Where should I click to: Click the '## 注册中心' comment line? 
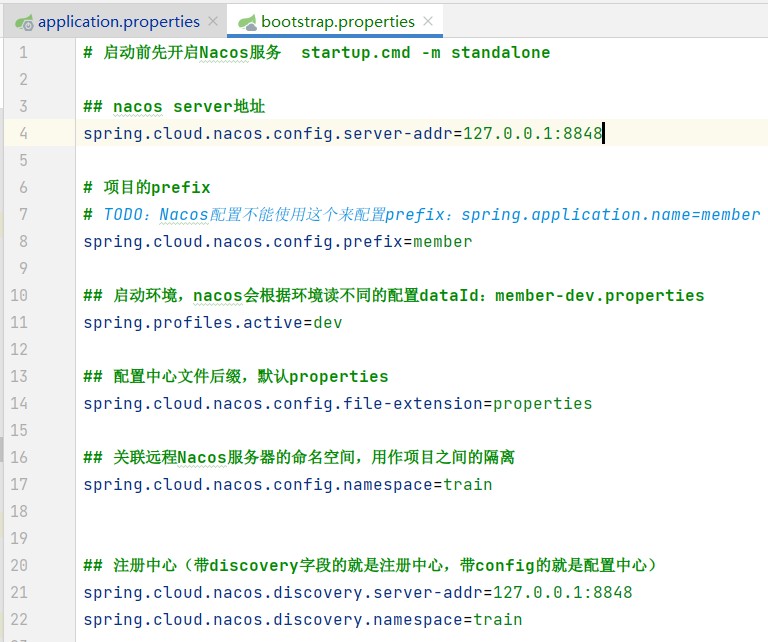[x=370, y=565]
